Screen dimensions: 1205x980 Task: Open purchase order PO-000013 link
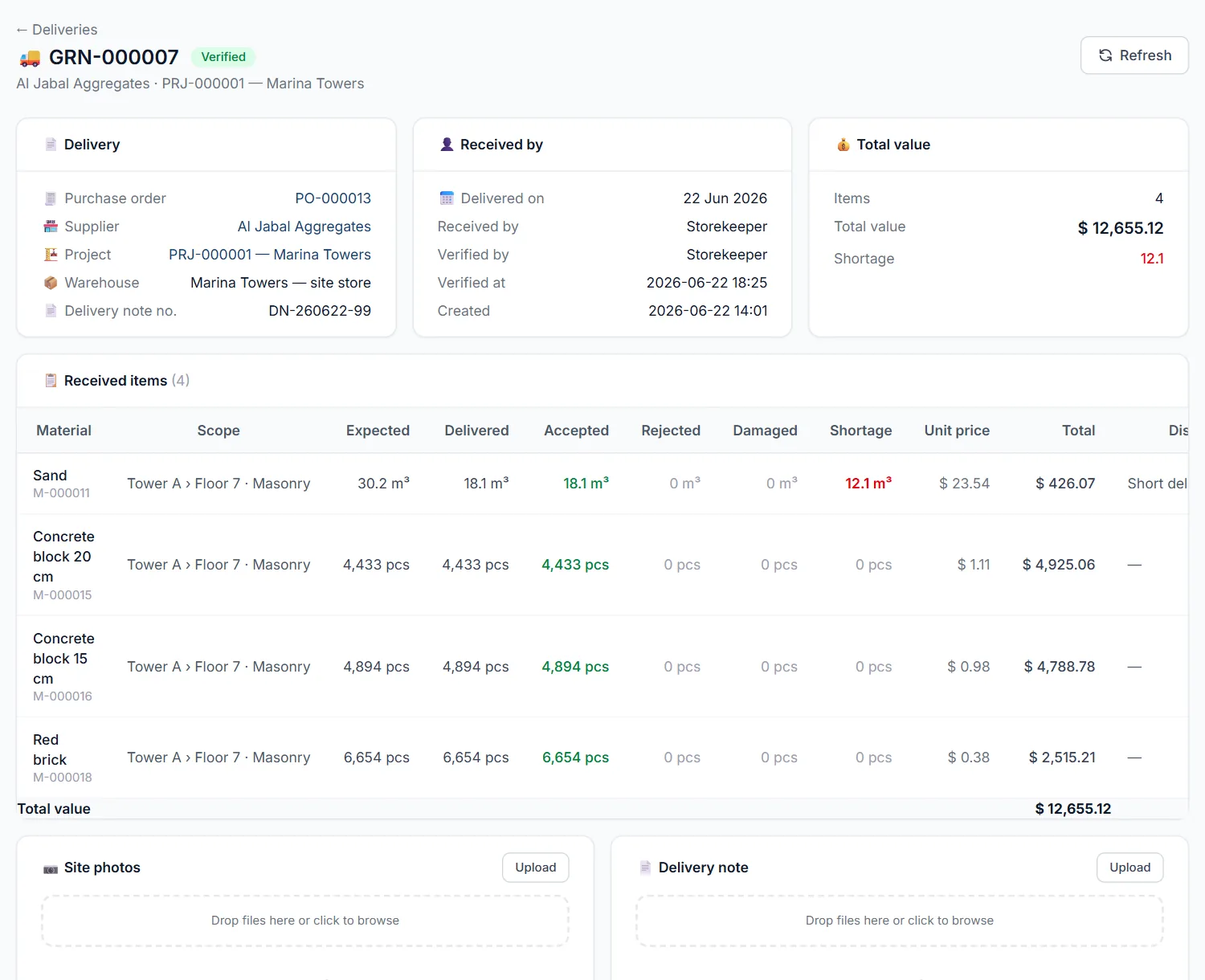point(333,198)
